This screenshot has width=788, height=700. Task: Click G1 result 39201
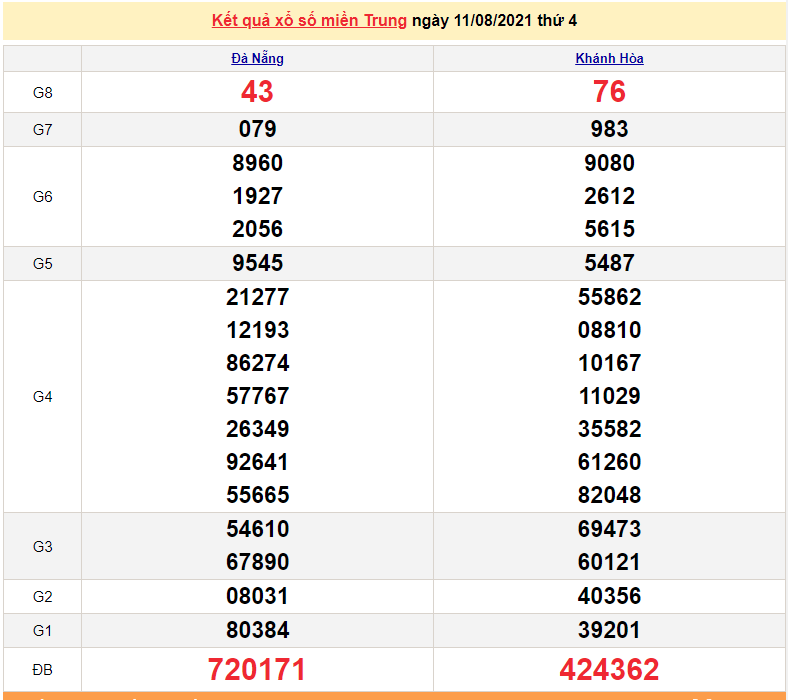click(609, 630)
